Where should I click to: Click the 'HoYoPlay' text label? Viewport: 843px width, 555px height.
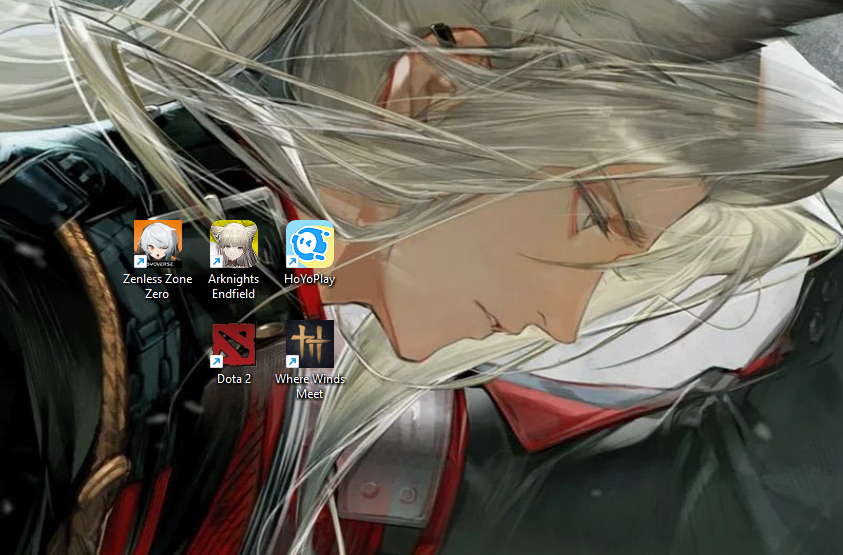pyautogui.click(x=310, y=280)
